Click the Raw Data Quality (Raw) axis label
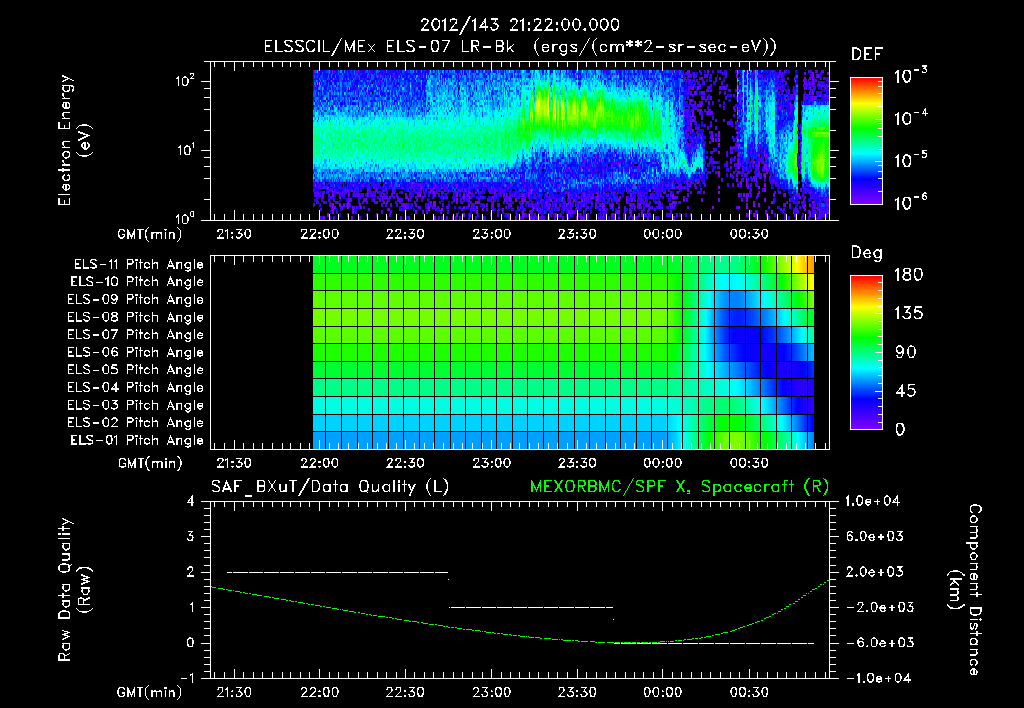1024x708 pixels. [74, 590]
